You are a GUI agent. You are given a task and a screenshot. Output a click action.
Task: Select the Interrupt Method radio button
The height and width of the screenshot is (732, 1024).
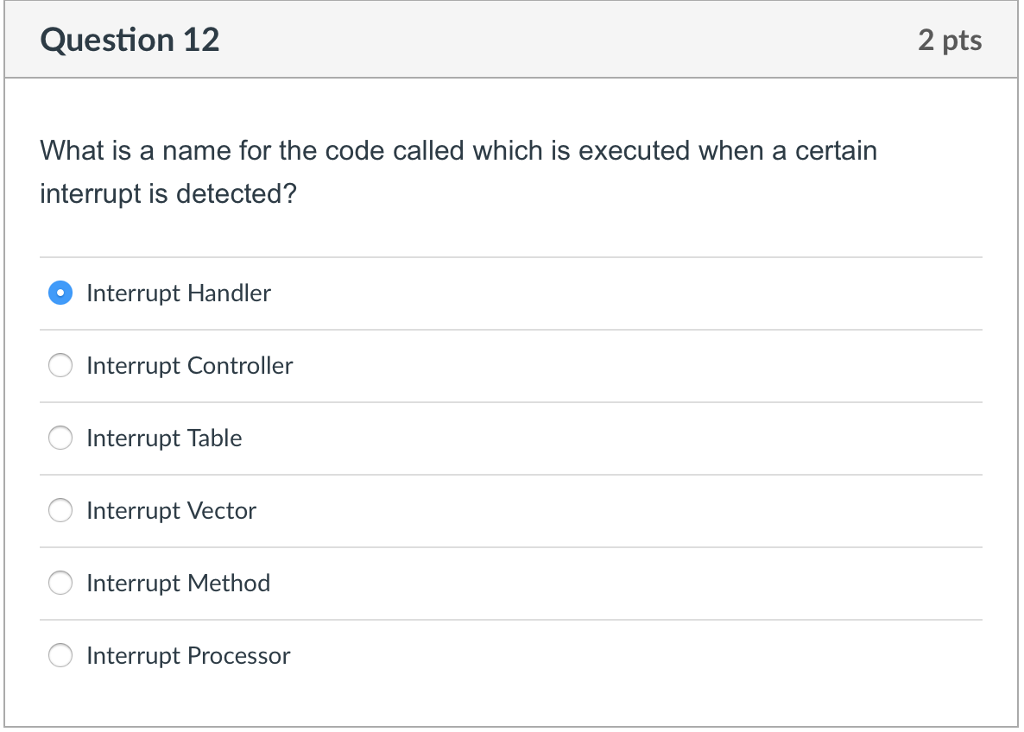(x=60, y=583)
